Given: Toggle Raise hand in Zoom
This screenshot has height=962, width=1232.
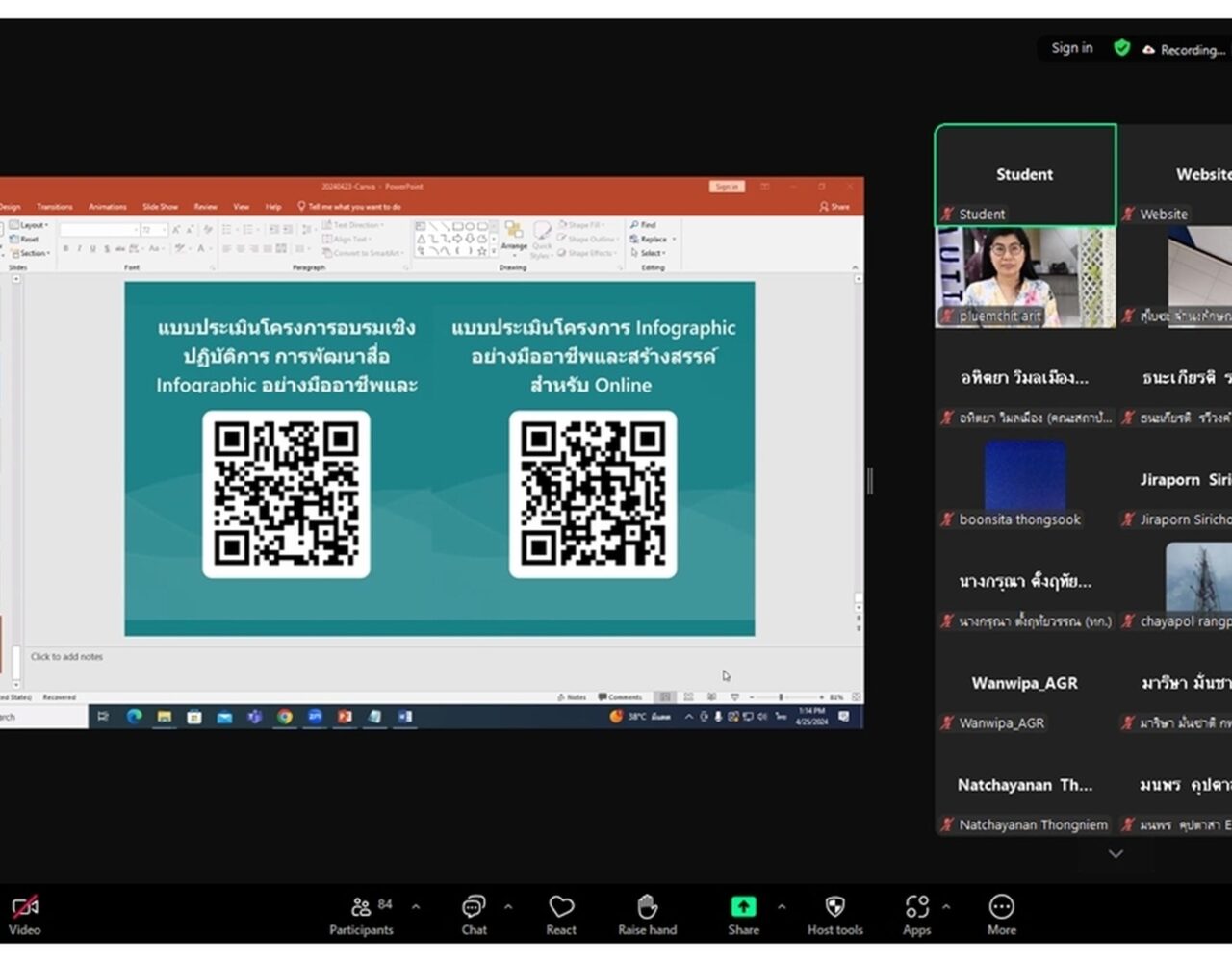Looking at the screenshot, I should pyautogui.click(x=647, y=916).
